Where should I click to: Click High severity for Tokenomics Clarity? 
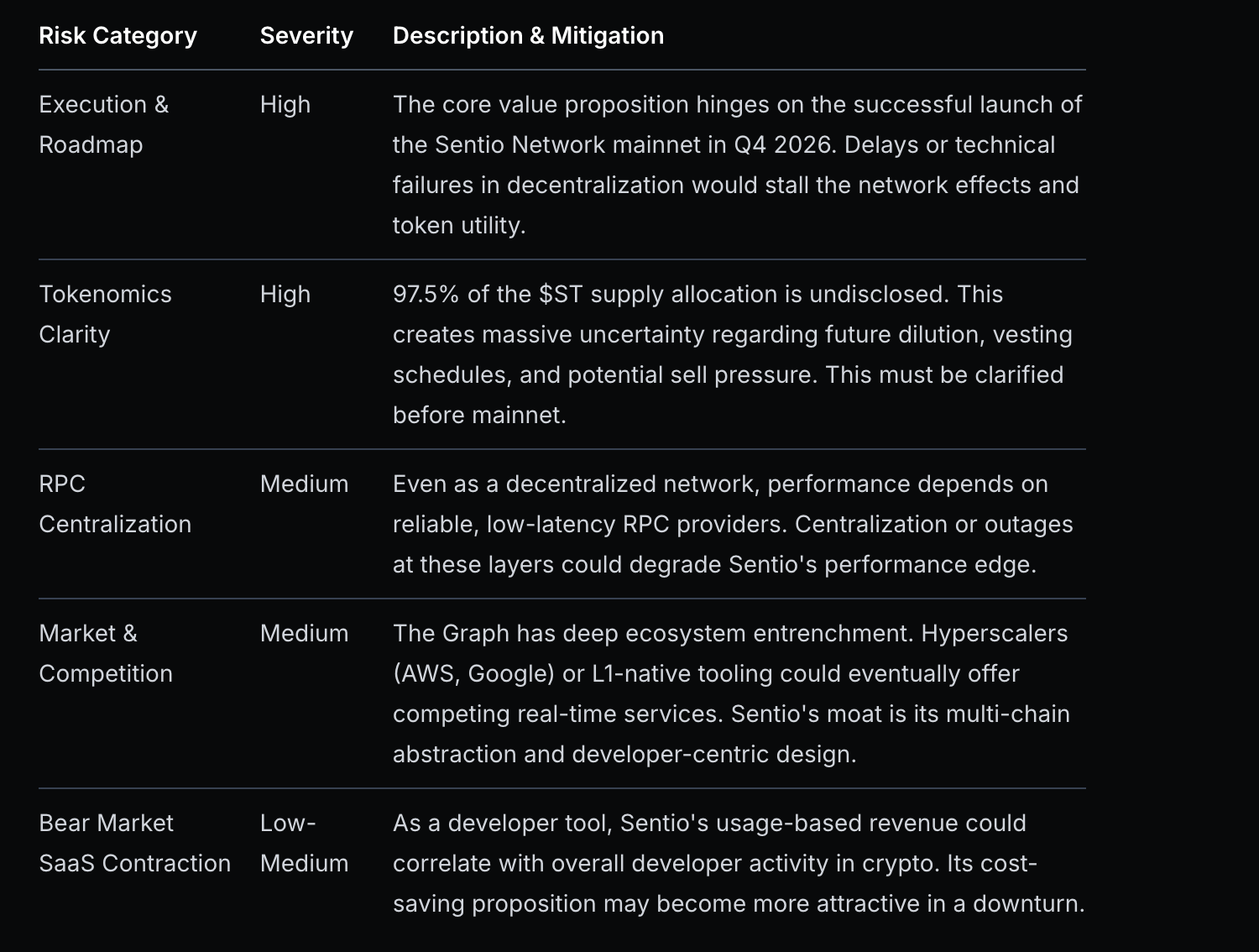285,294
